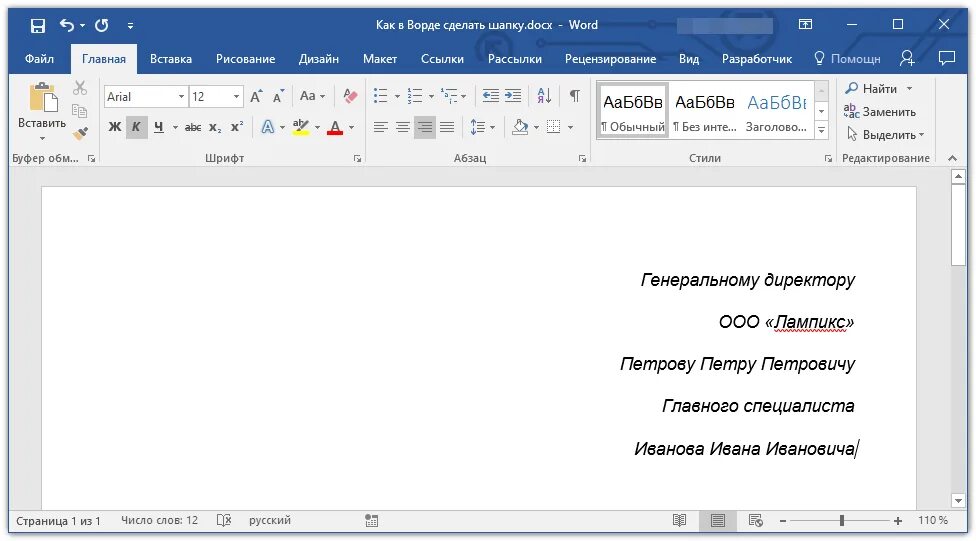This screenshot has height=541, width=976.
Task: Align text to the right
Action: (x=425, y=127)
